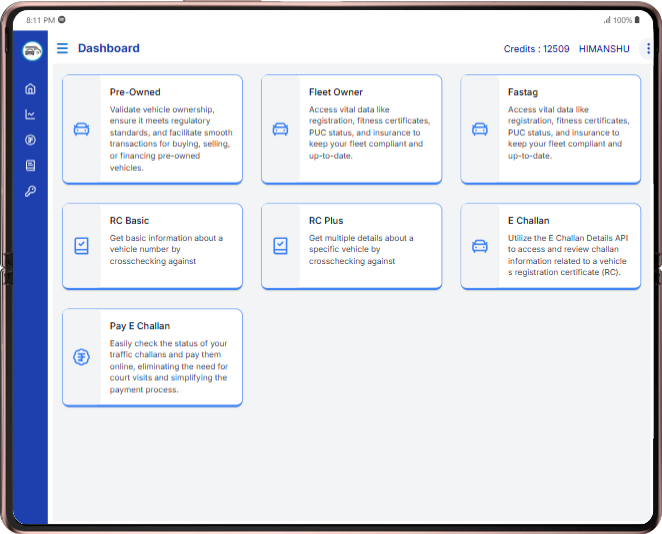Open the analytics chart icon in sidebar
The width and height of the screenshot is (662, 534).
tap(30, 114)
